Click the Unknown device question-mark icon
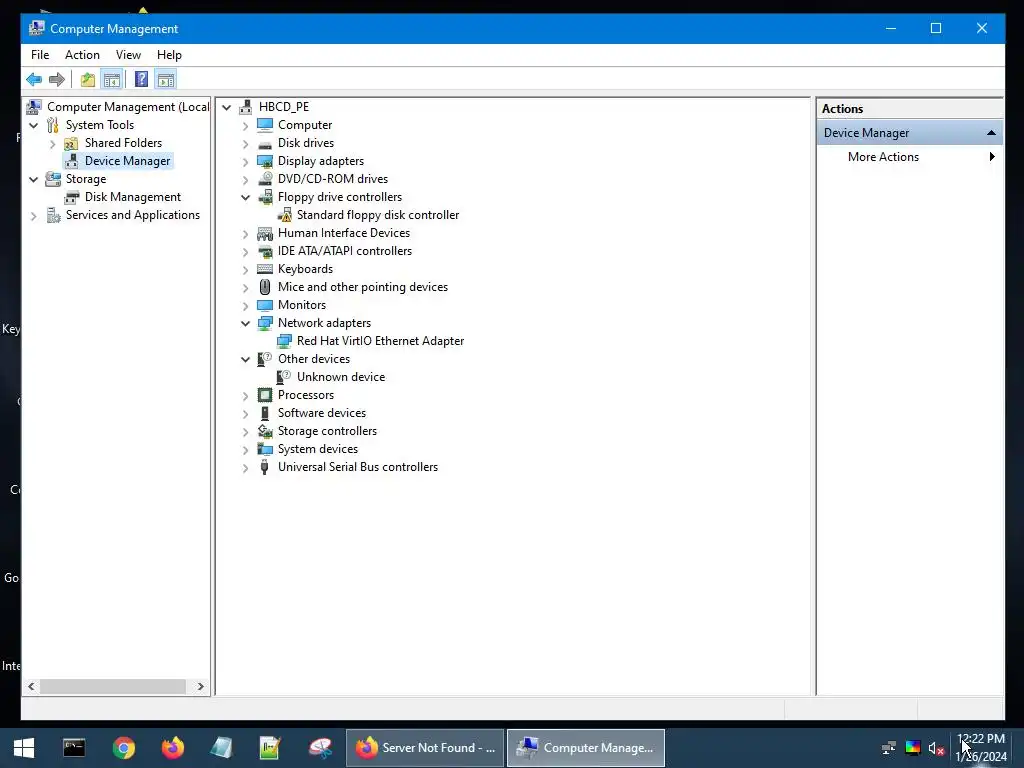This screenshot has width=1024, height=768. point(284,377)
